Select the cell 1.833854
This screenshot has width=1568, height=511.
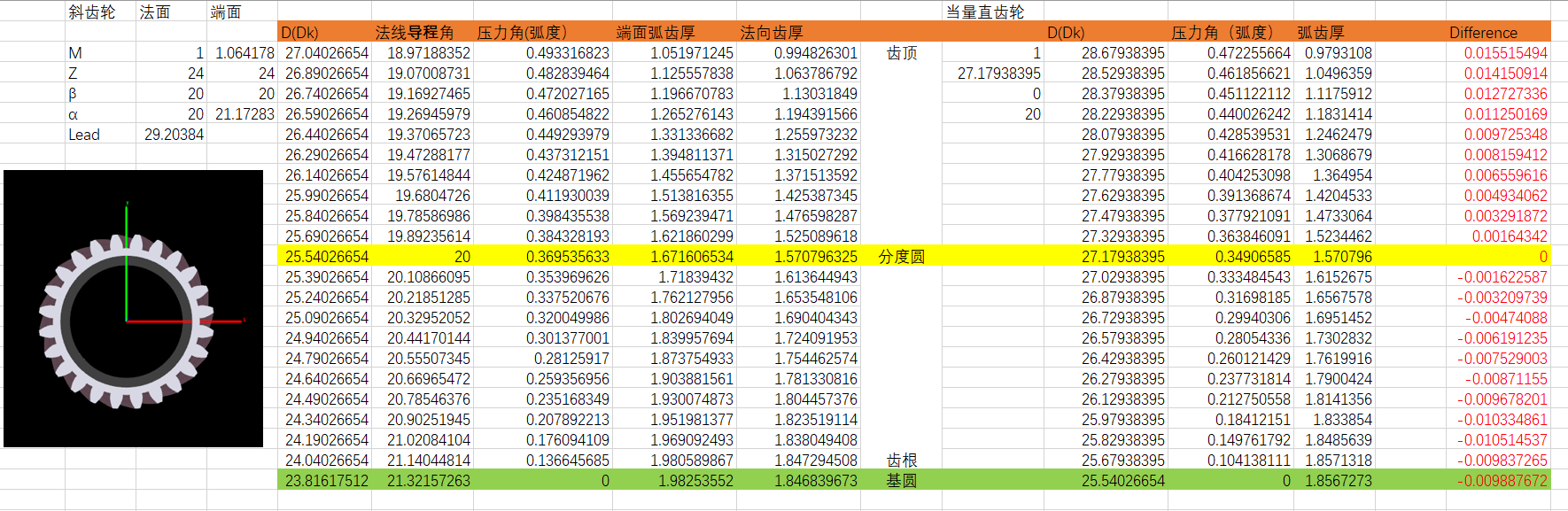(1342, 420)
